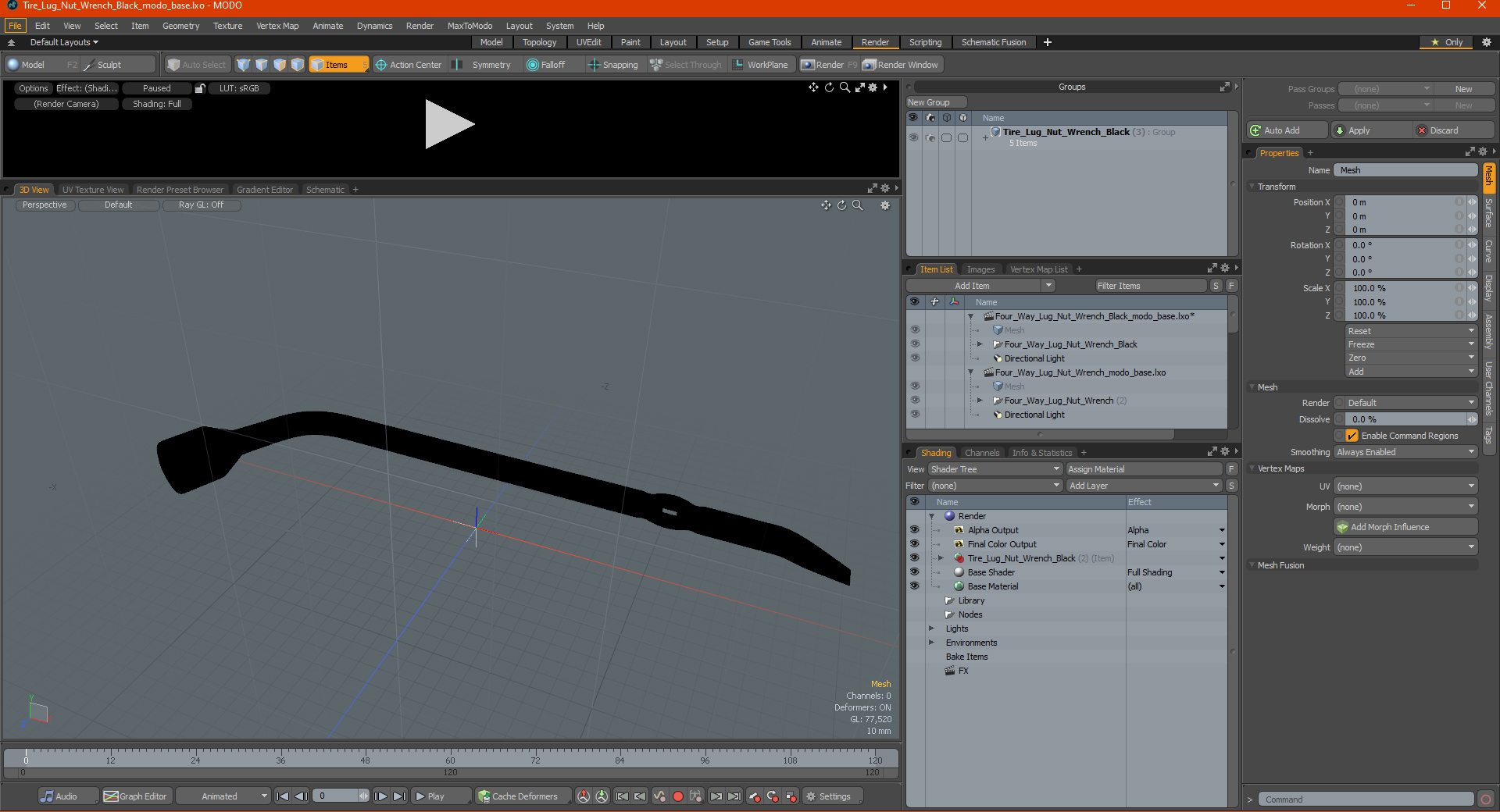The width and height of the screenshot is (1500, 812).
Task: Open Snapping options
Action: coord(613,65)
